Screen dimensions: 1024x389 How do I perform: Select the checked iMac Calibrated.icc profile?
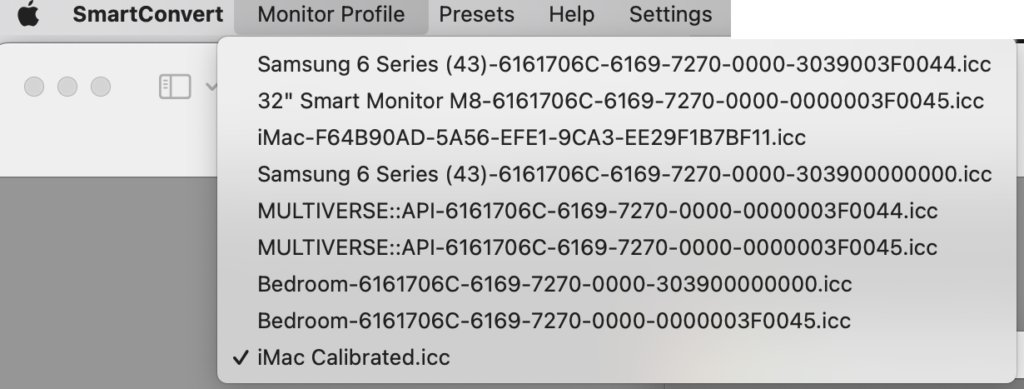[616, 358]
